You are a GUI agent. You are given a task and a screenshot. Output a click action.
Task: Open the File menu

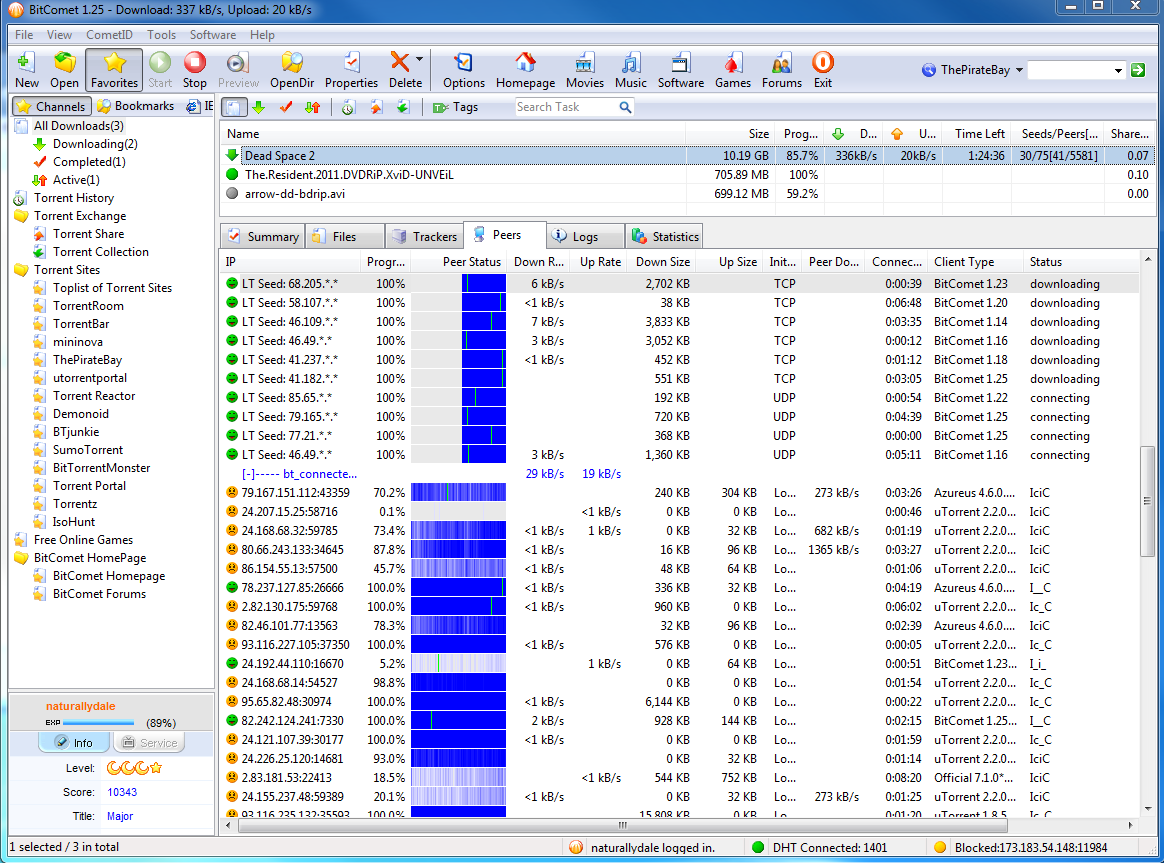coord(24,35)
